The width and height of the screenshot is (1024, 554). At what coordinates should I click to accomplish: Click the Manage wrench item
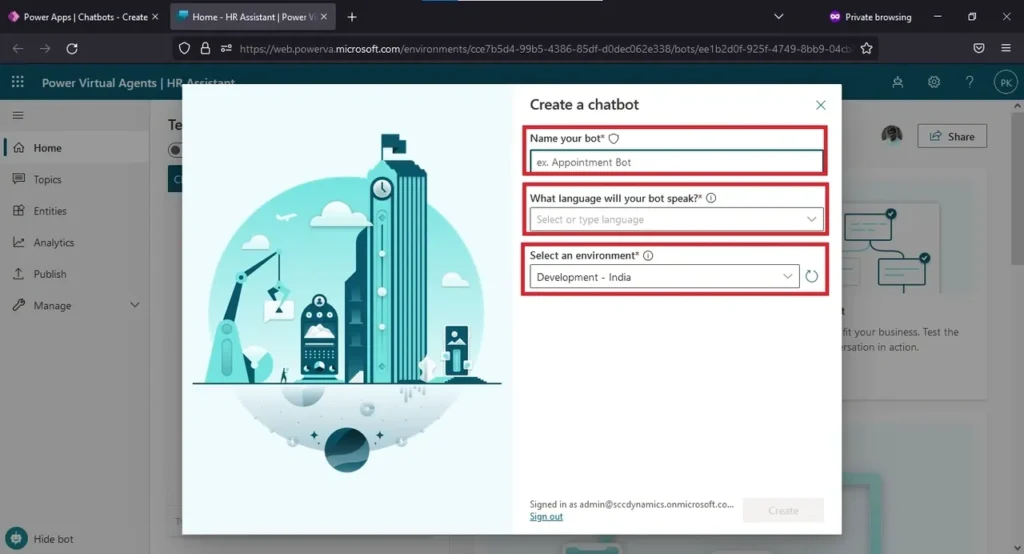pyautogui.click(x=42, y=305)
